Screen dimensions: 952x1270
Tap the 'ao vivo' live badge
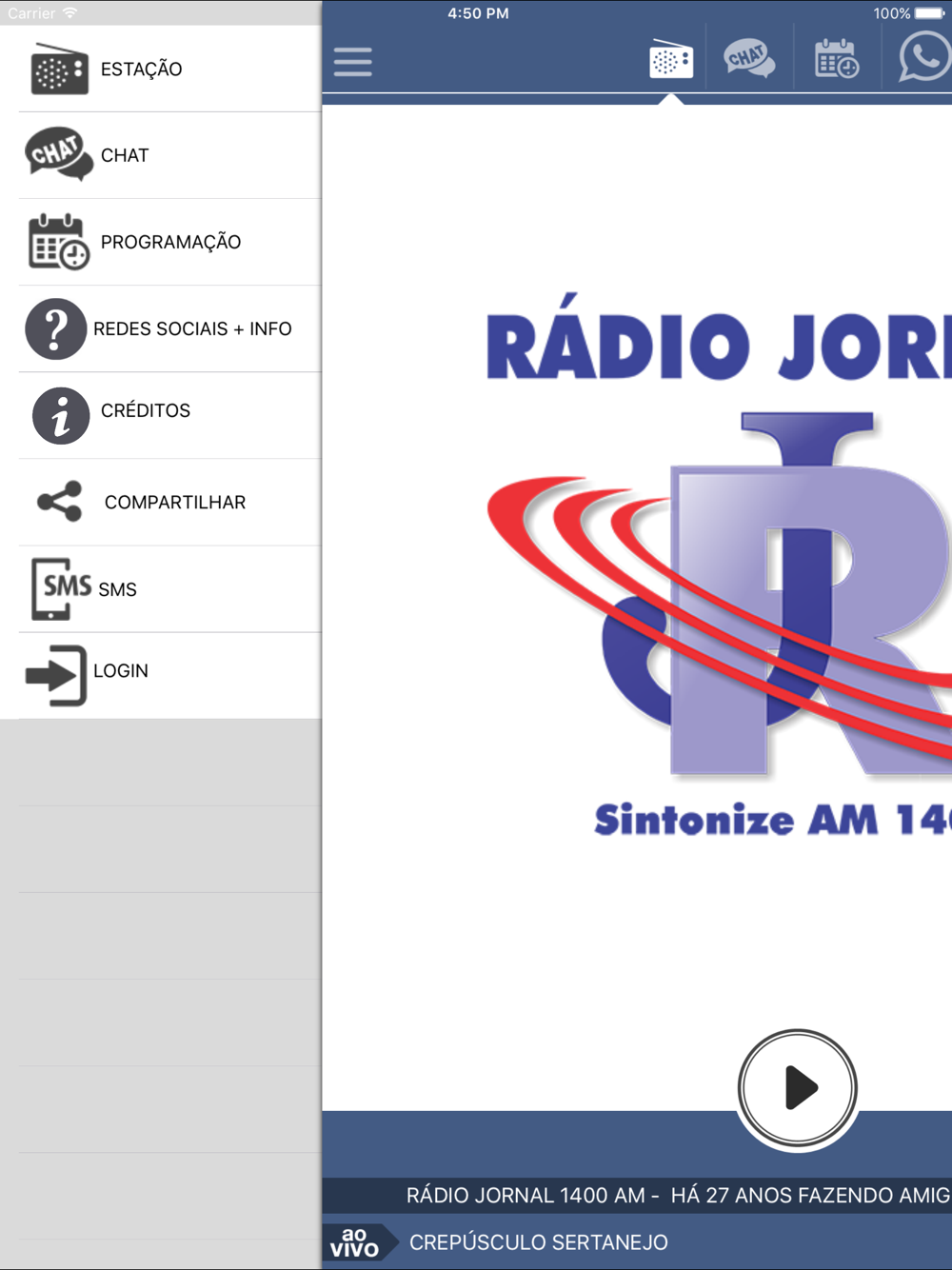[x=357, y=1242]
